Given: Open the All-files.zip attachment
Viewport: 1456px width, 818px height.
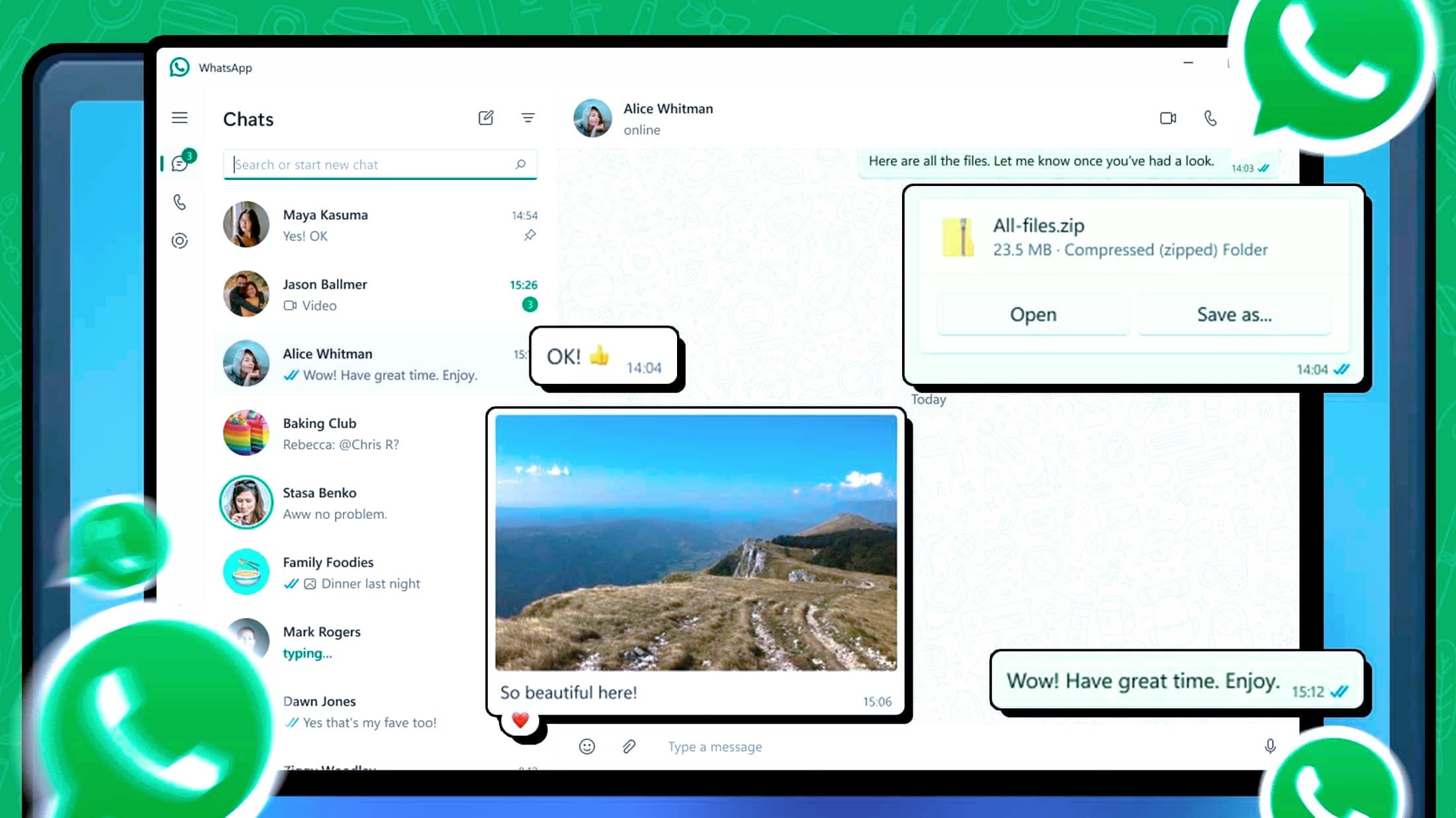Looking at the screenshot, I should pyautogui.click(x=1032, y=314).
